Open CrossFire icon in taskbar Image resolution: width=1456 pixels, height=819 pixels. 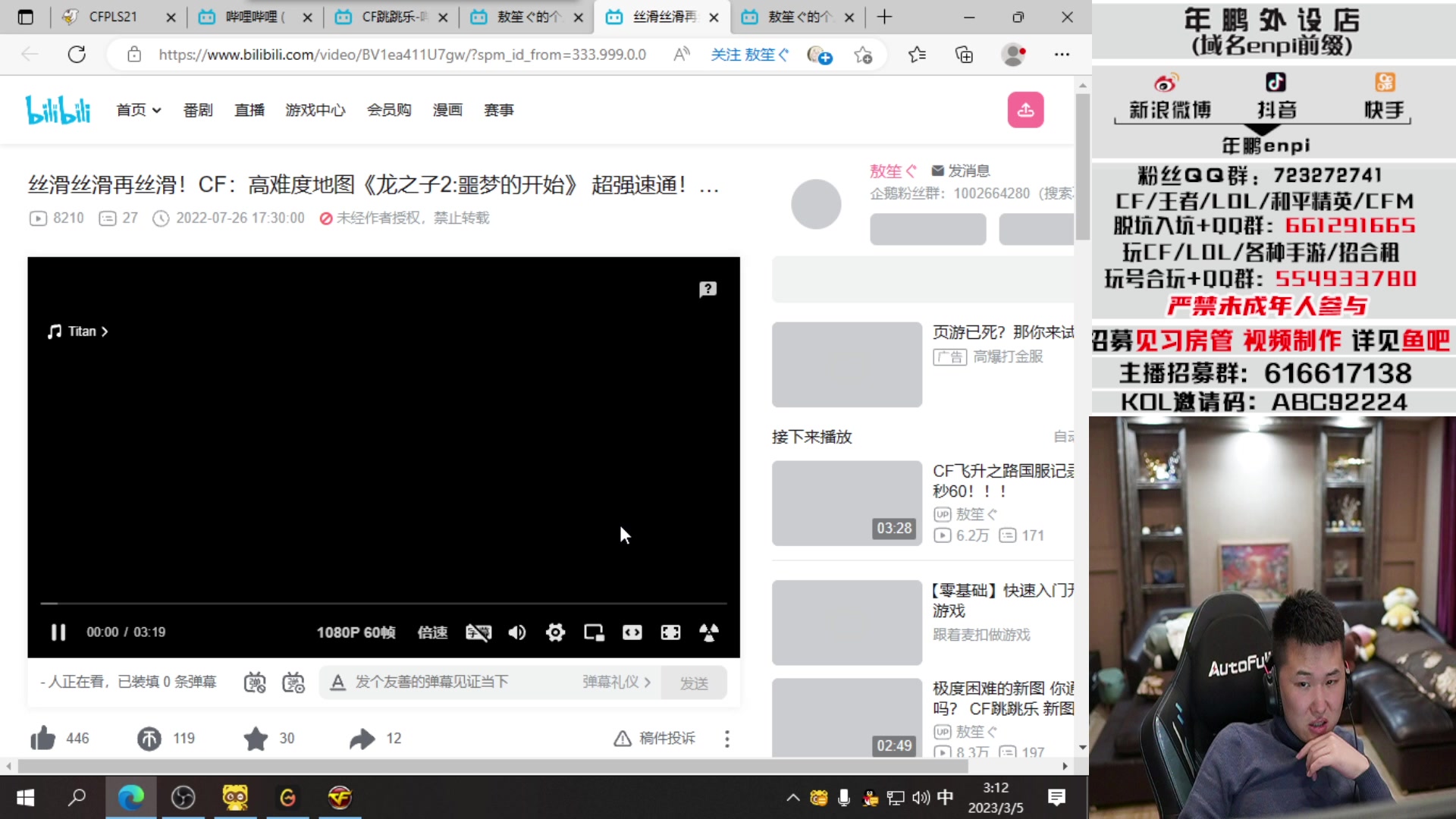click(340, 797)
